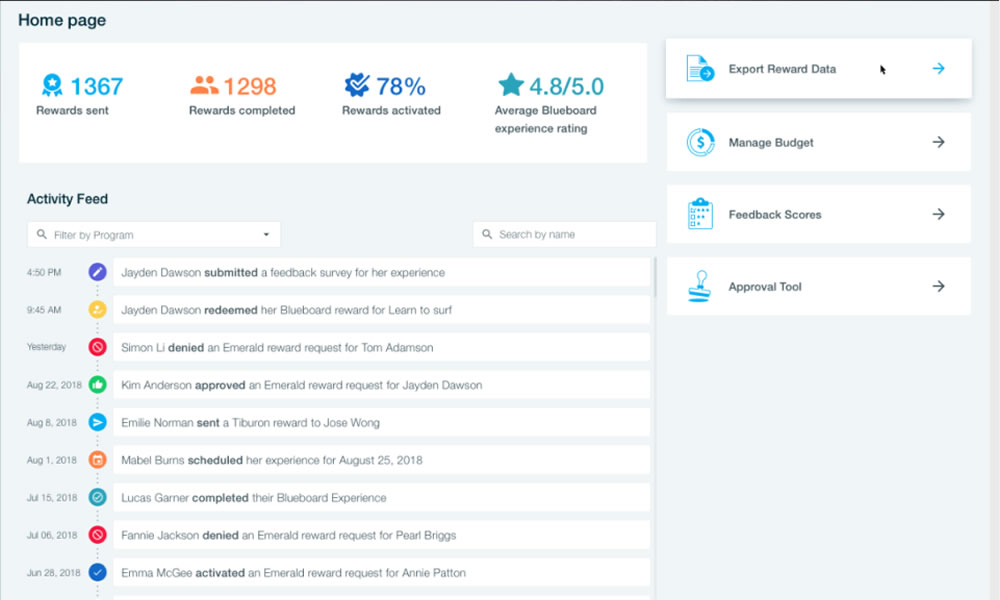Select Kim Anderson approved reward entry
This screenshot has height=600, width=1000.
(x=381, y=385)
